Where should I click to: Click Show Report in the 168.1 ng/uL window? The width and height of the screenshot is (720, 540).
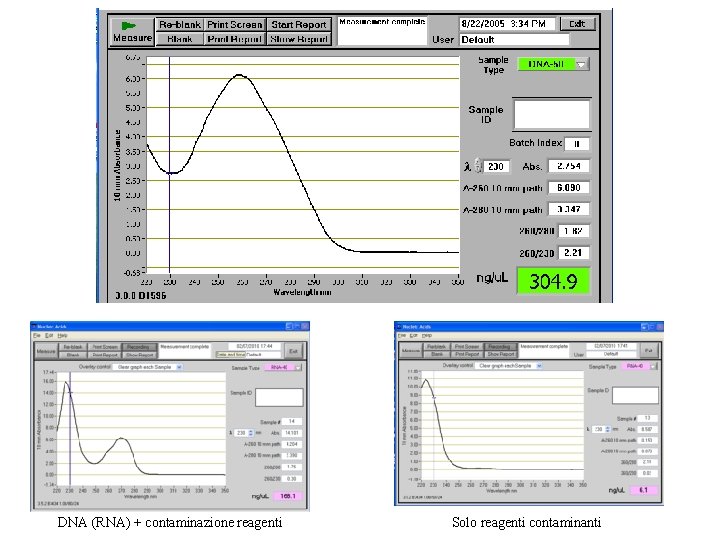(x=139, y=355)
